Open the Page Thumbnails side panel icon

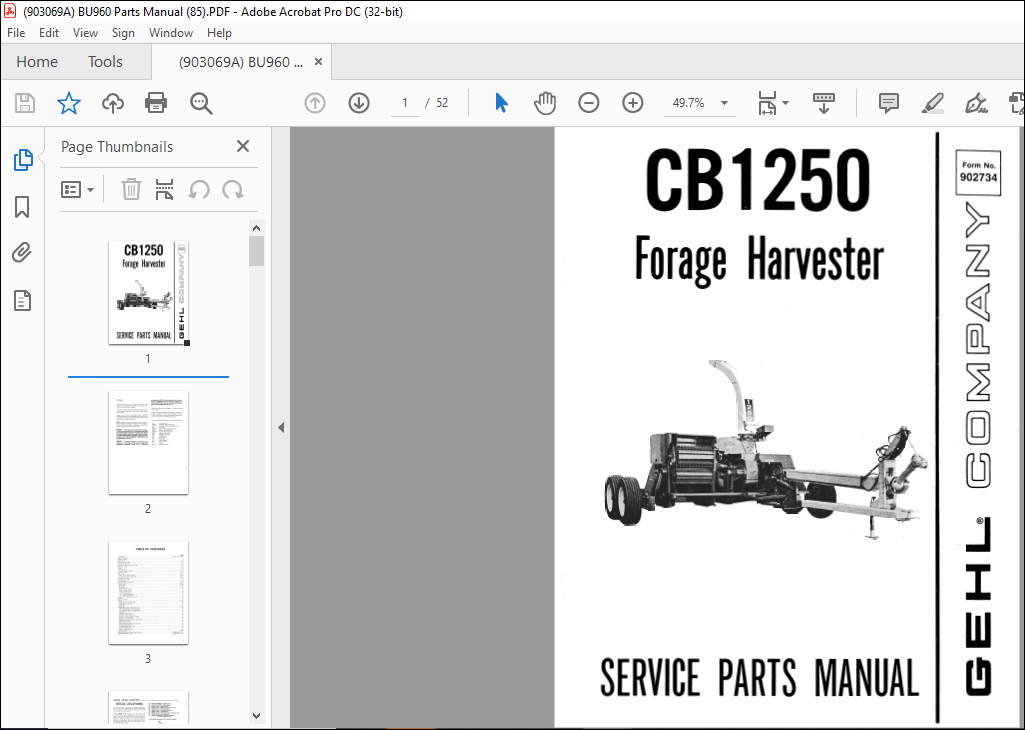coord(23,159)
